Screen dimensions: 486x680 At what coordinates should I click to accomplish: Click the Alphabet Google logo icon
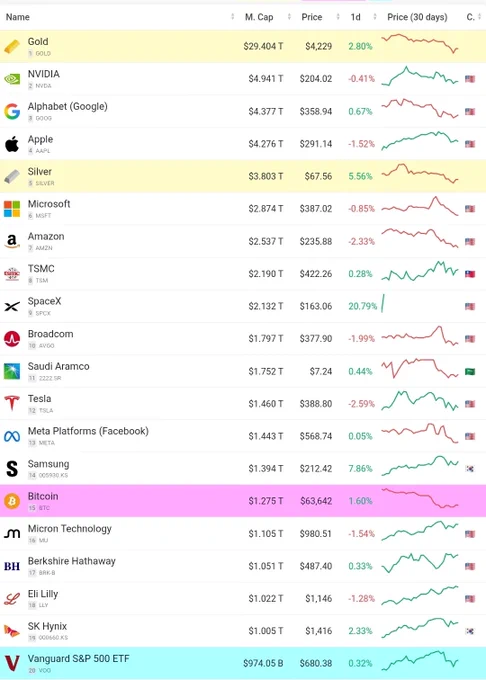point(12,111)
